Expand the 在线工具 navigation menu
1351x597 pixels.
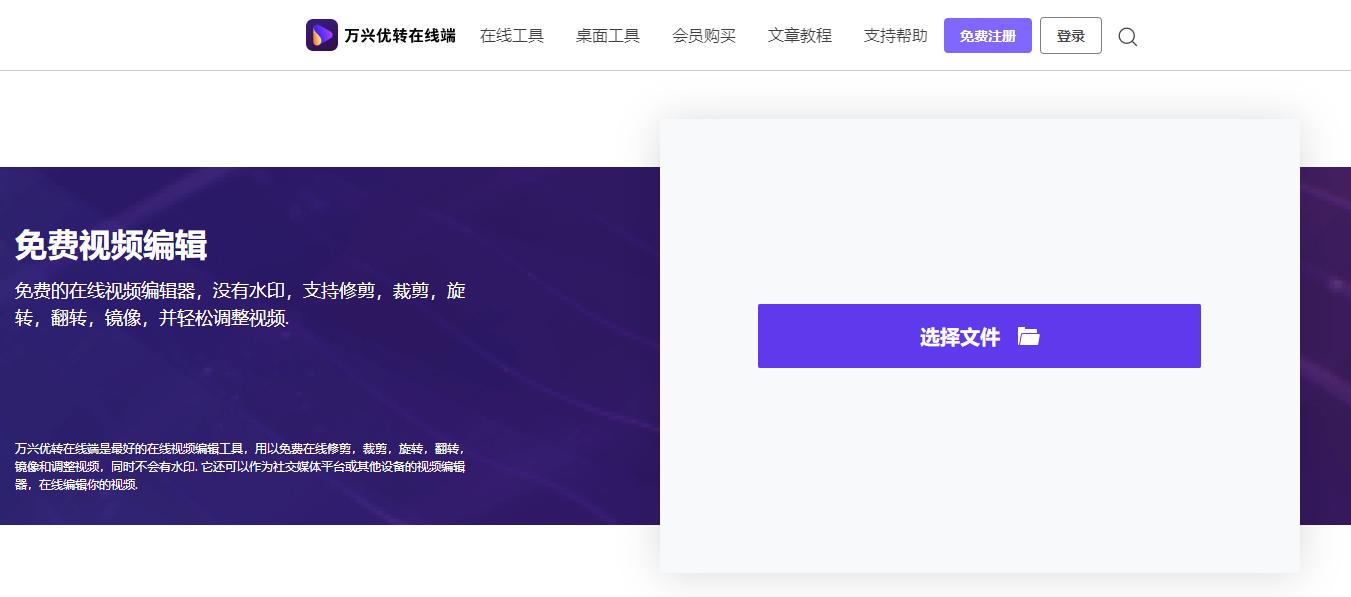pyautogui.click(x=511, y=35)
